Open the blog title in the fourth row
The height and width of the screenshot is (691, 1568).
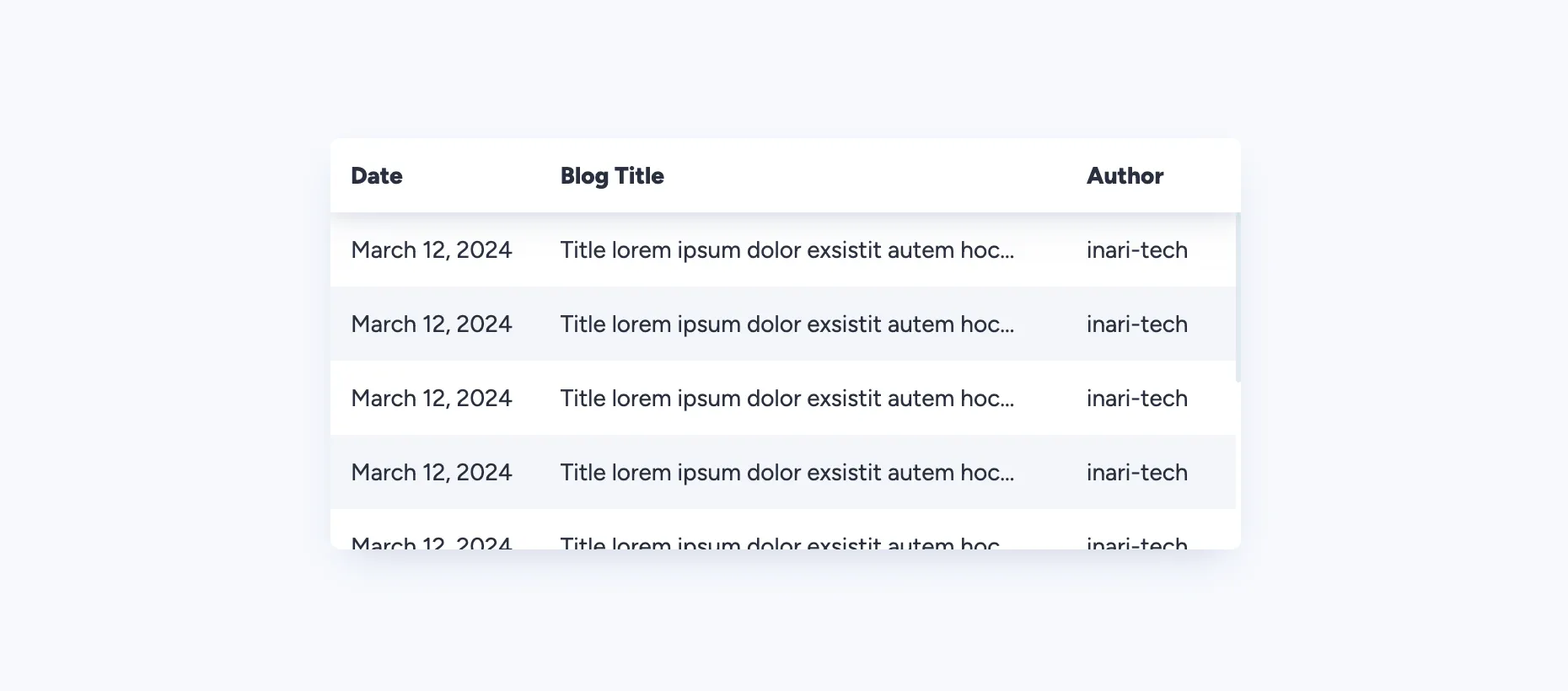[787, 473]
